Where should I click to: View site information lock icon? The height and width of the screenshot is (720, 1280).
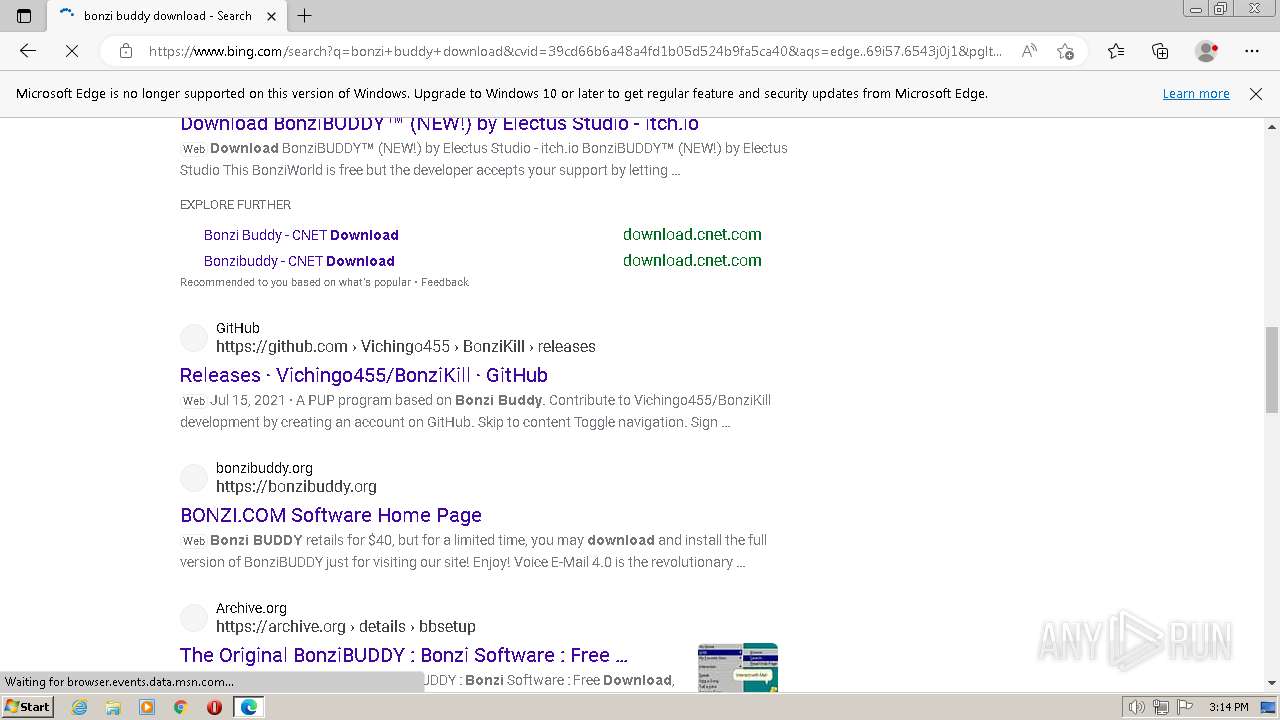[x=125, y=51]
